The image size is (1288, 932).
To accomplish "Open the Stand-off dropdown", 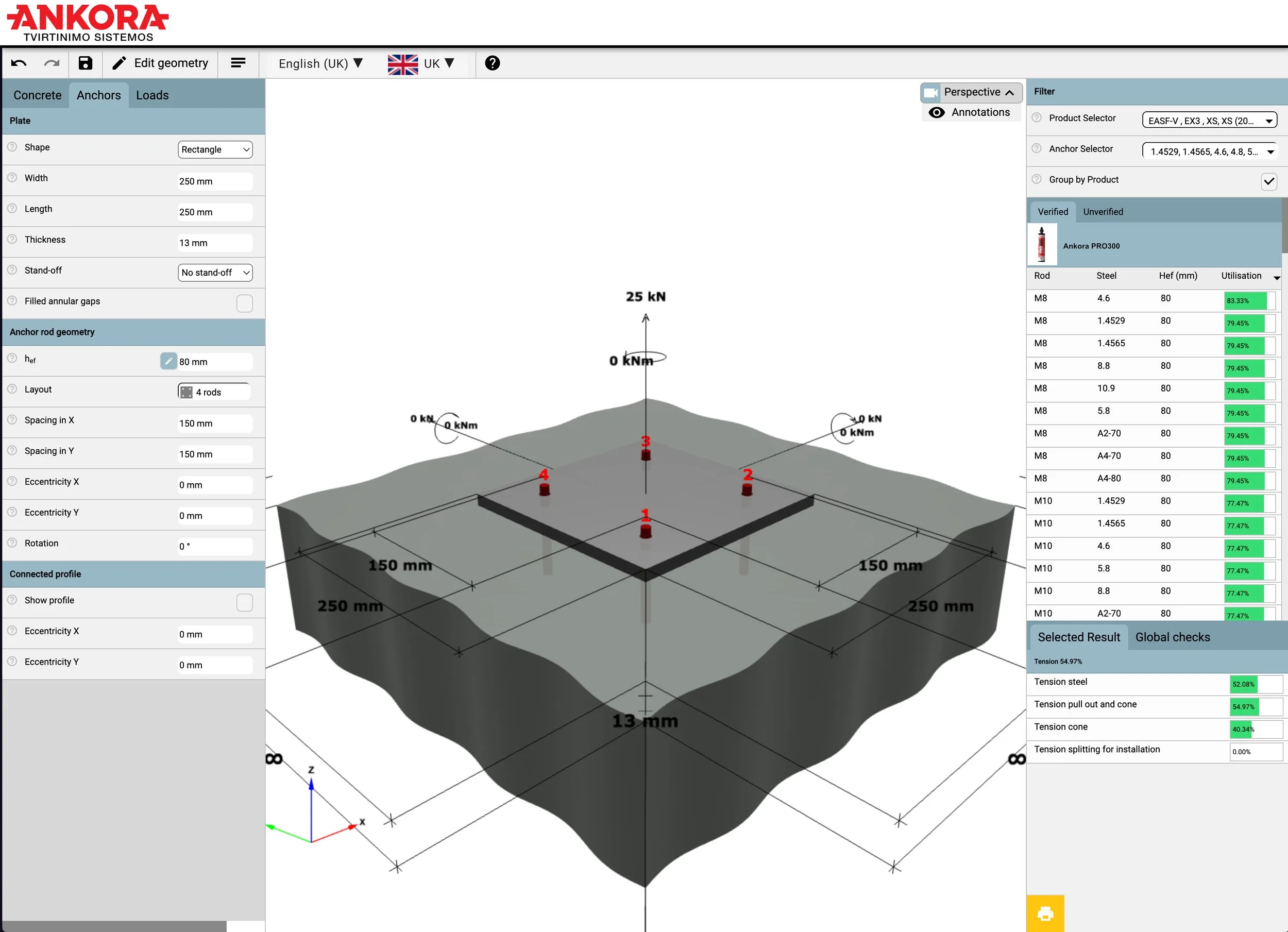I will tap(215, 273).
